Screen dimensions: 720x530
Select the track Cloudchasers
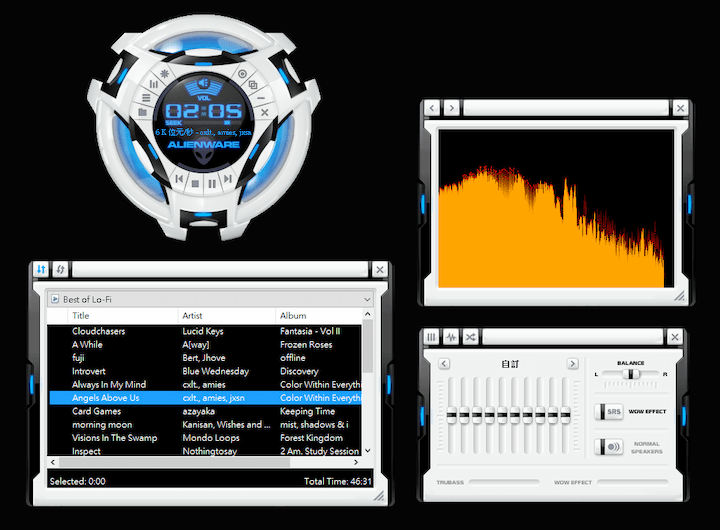pos(98,331)
